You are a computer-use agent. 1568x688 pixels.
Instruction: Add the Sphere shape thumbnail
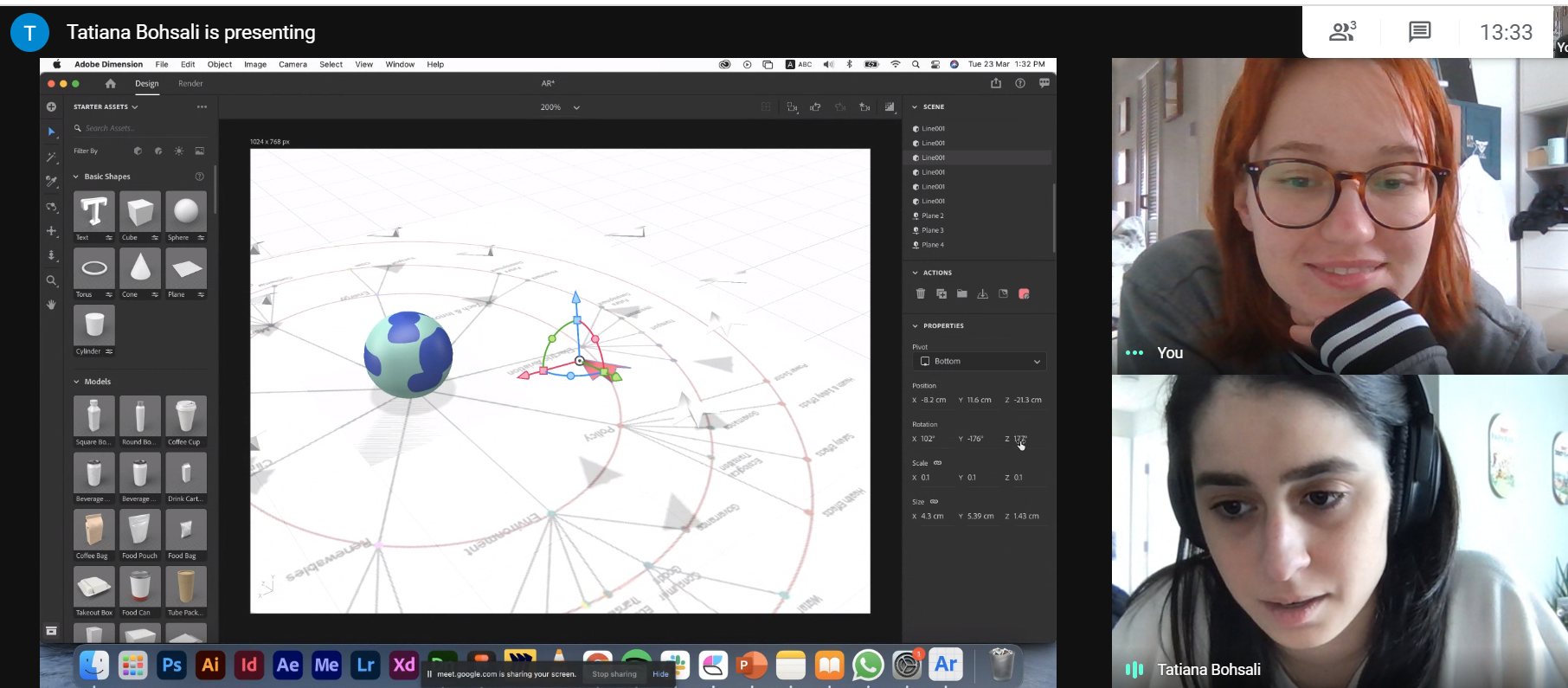(x=186, y=211)
